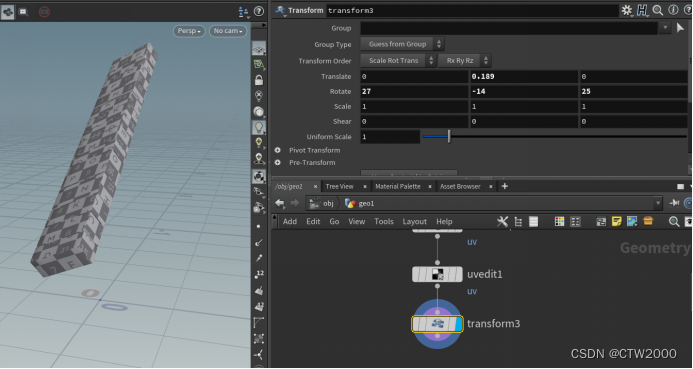Image resolution: width=693 pixels, height=369 pixels.
Task: Switch to the Tree View tab
Action: [x=339, y=186]
